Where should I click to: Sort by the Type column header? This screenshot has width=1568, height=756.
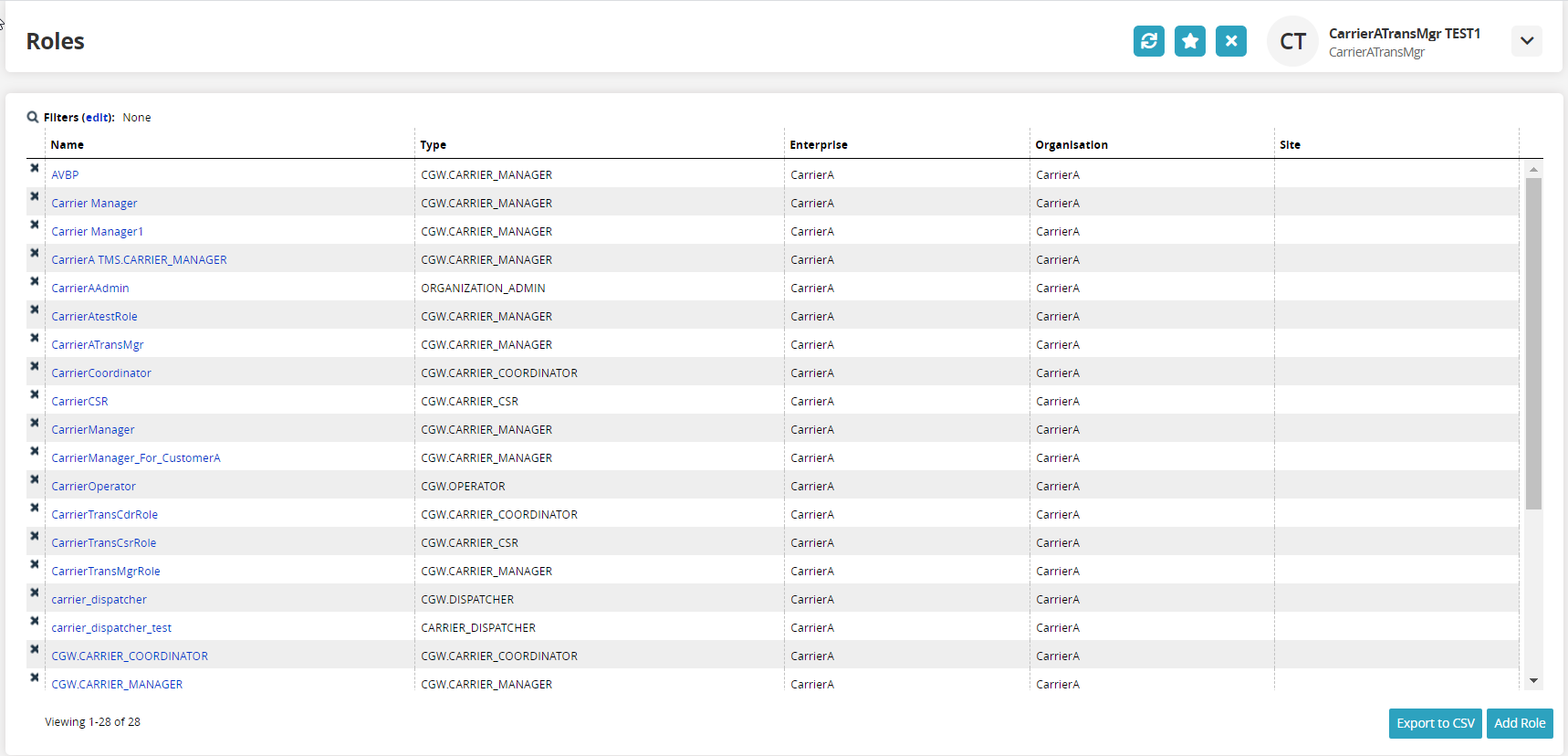(433, 145)
